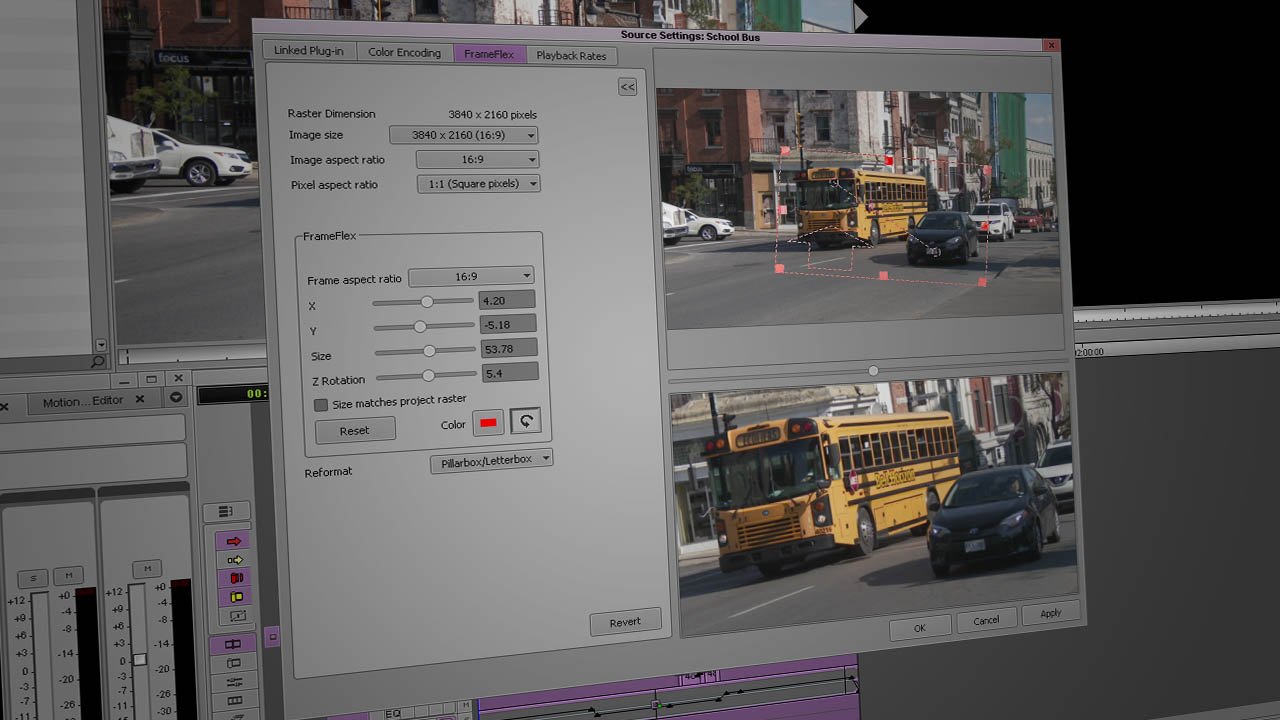Open the Playback Rates tab

point(571,56)
